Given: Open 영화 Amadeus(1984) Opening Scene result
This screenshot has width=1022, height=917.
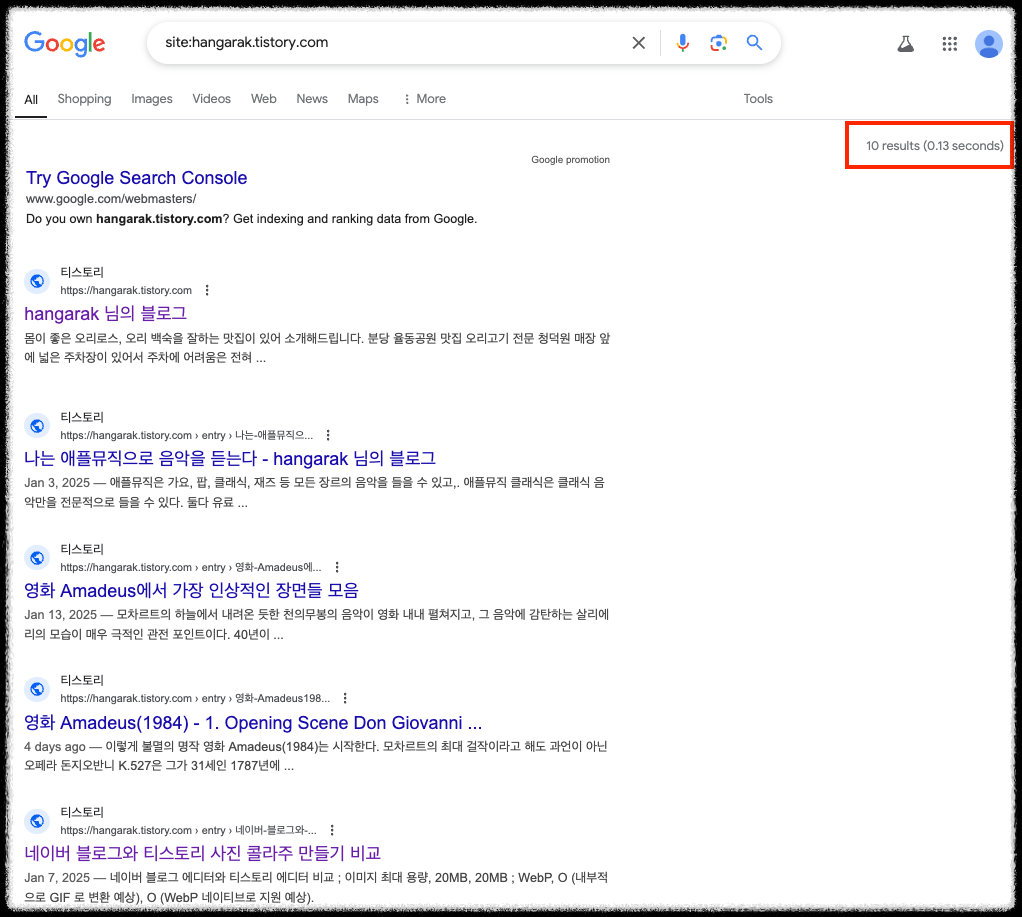Looking at the screenshot, I should [x=253, y=723].
